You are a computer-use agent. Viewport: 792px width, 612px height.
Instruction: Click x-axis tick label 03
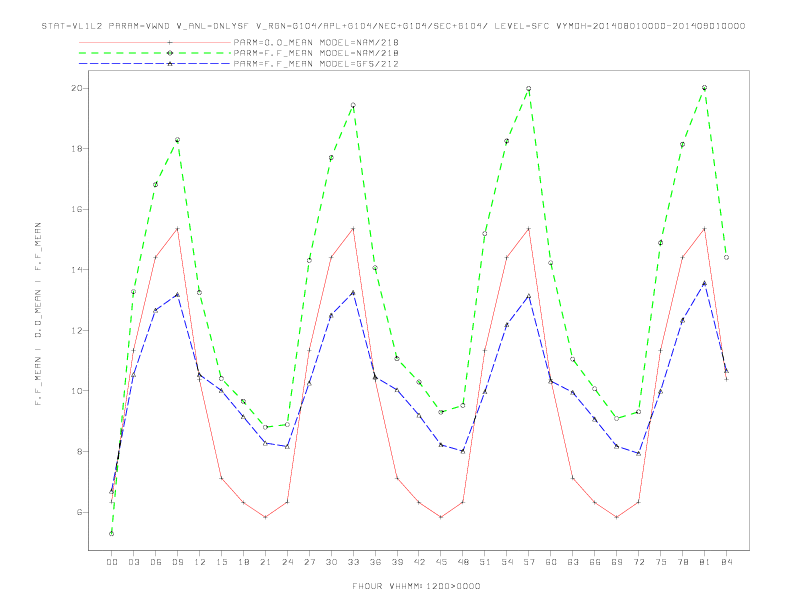coord(133,562)
